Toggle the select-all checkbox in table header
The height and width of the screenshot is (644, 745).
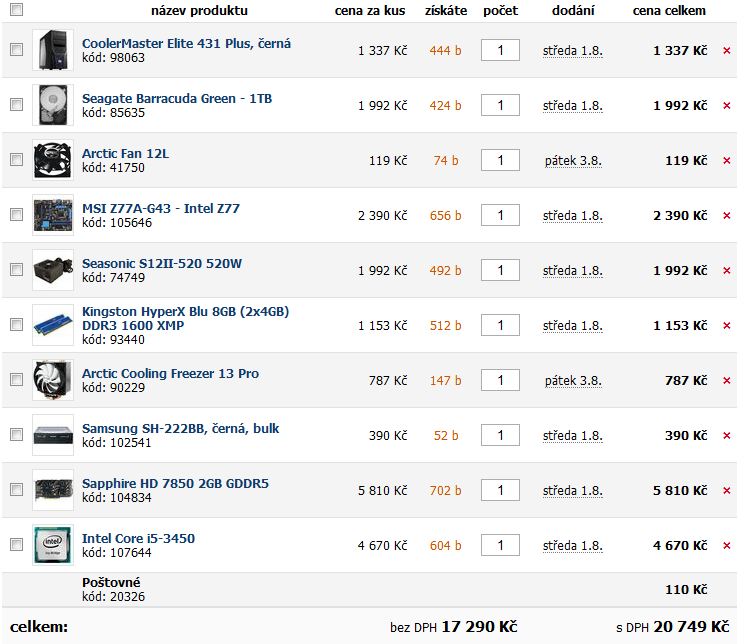(x=16, y=10)
